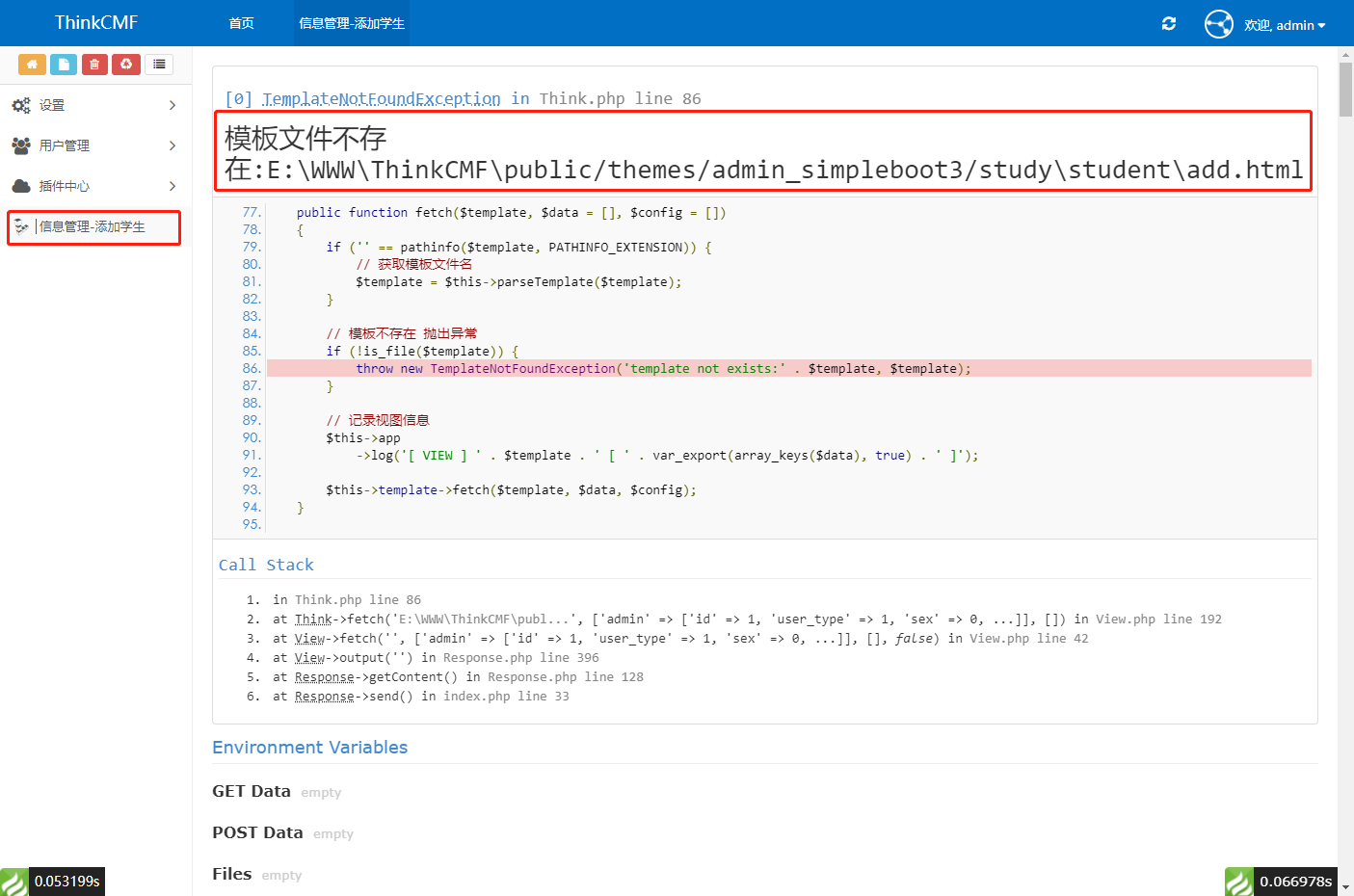Click the 模板文件不存在 error message text
Screen dimensions: 1354x896
[x=763, y=153]
